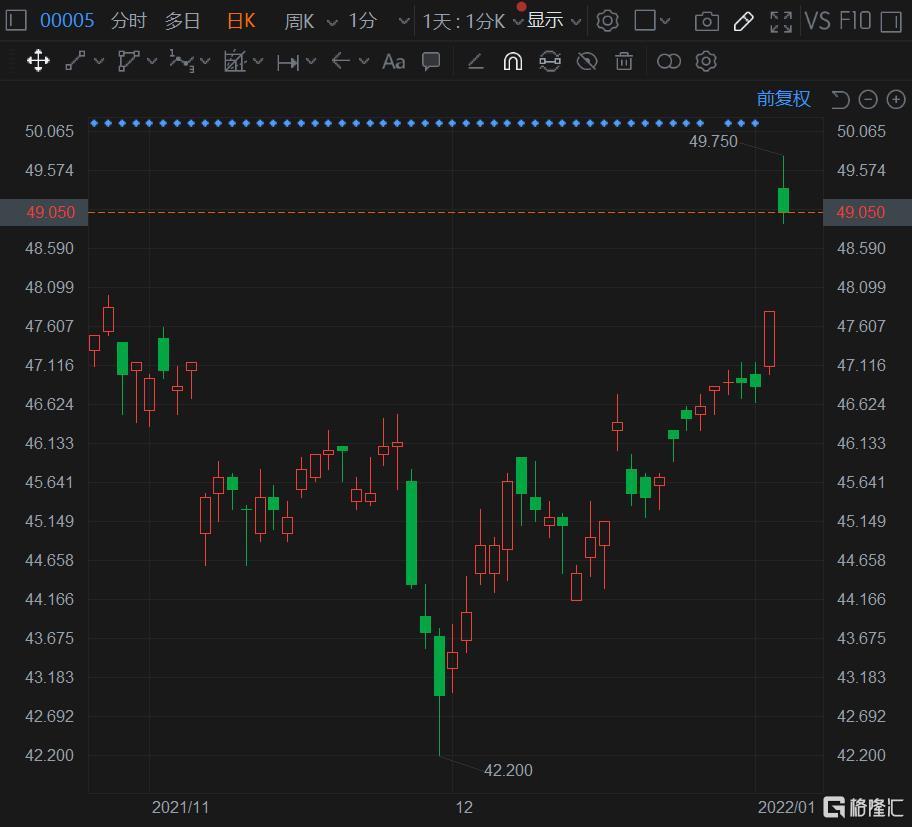Open the 显示 display dropdown
Screen dimensions: 912x827
tap(554, 21)
